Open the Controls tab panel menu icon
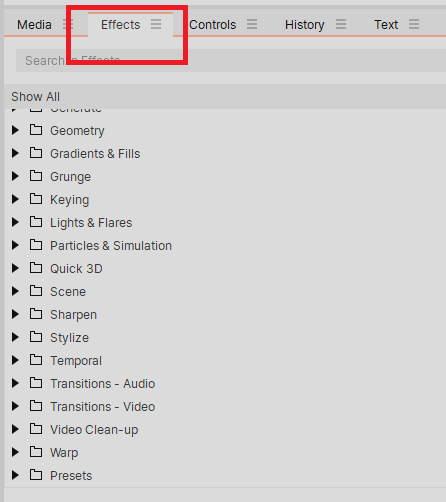 252,24
